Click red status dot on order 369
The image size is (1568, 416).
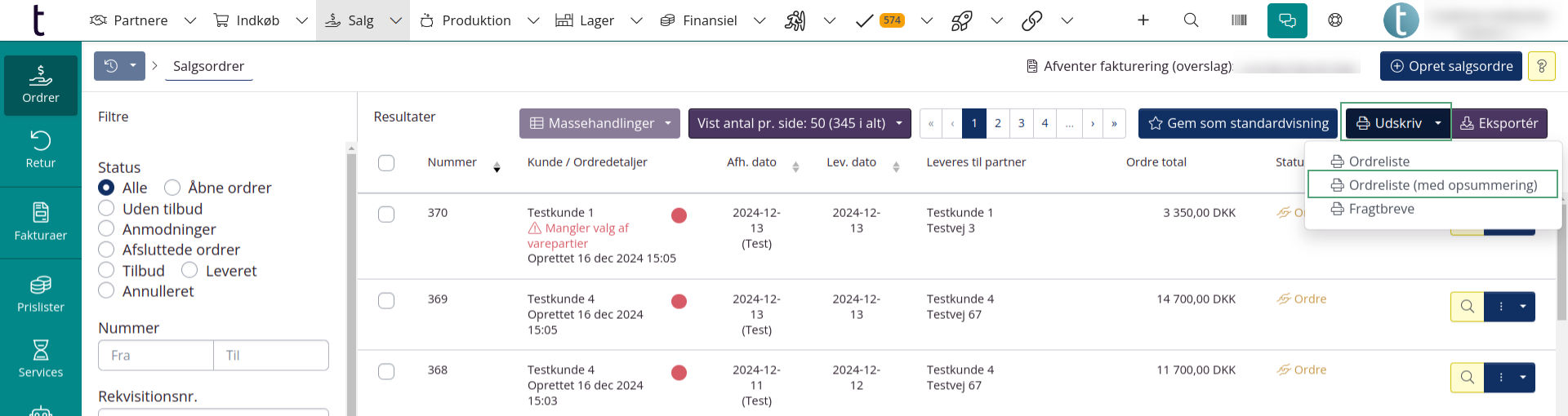coord(679,302)
